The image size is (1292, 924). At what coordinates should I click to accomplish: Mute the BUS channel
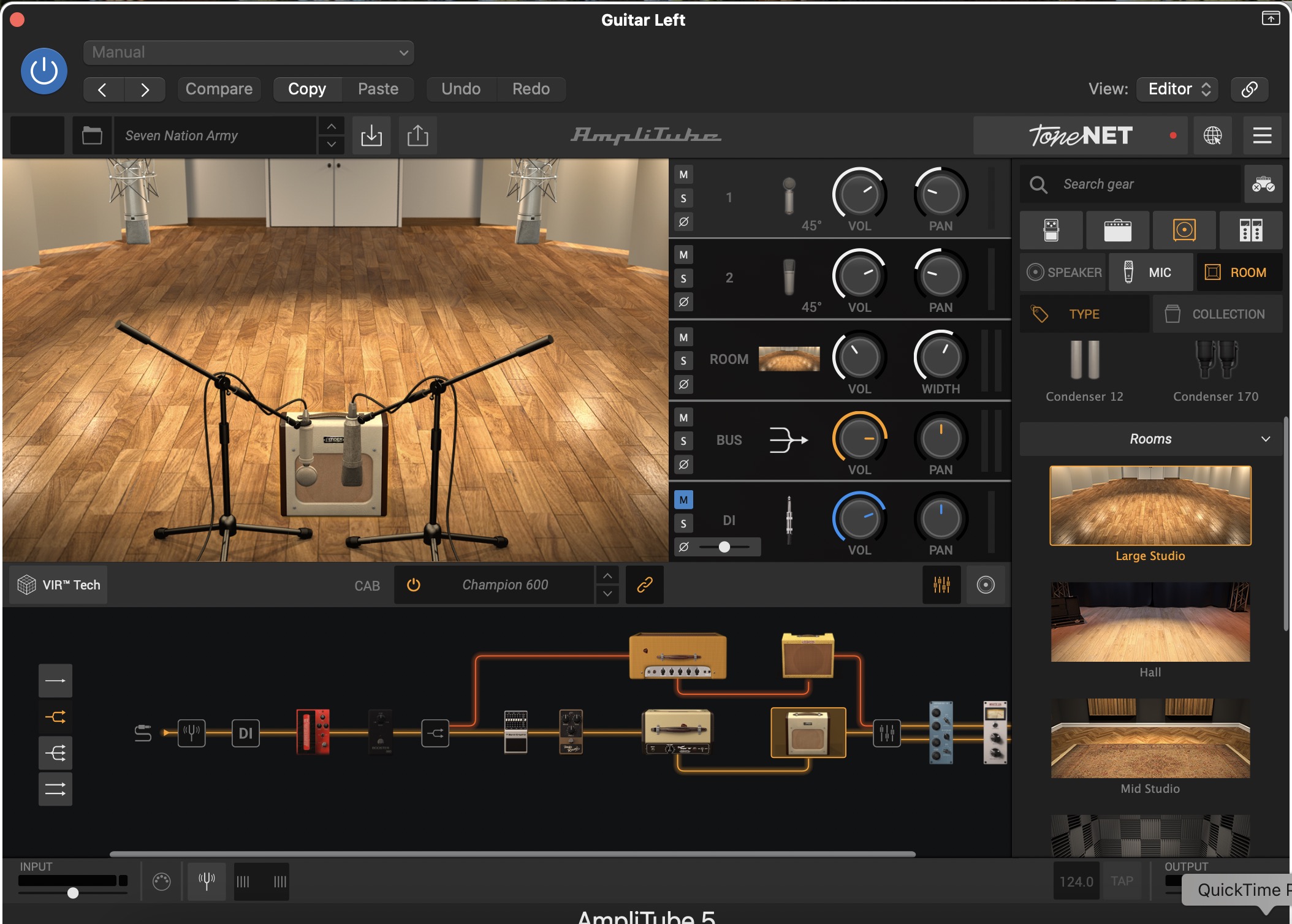tap(683, 418)
